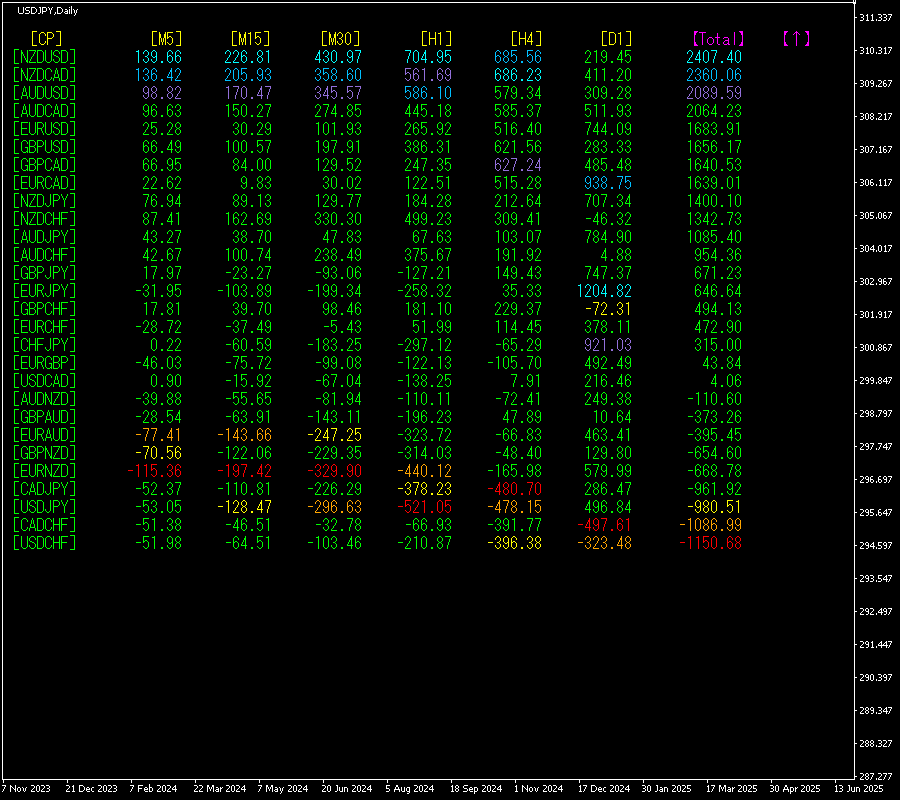Click EURJPY D1 value 1204.82
Image resolution: width=900 pixels, height=800 pixels.
(x=604, y=291)
